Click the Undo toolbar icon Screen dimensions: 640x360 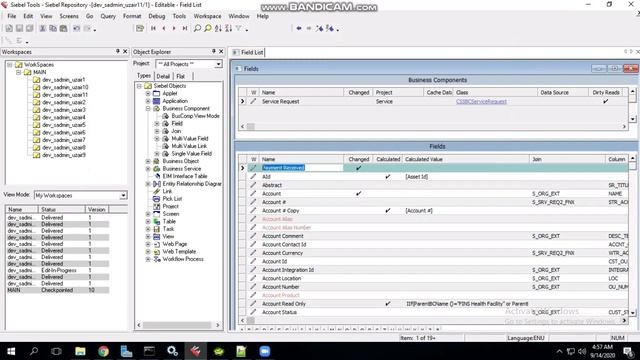click(76, 28)
